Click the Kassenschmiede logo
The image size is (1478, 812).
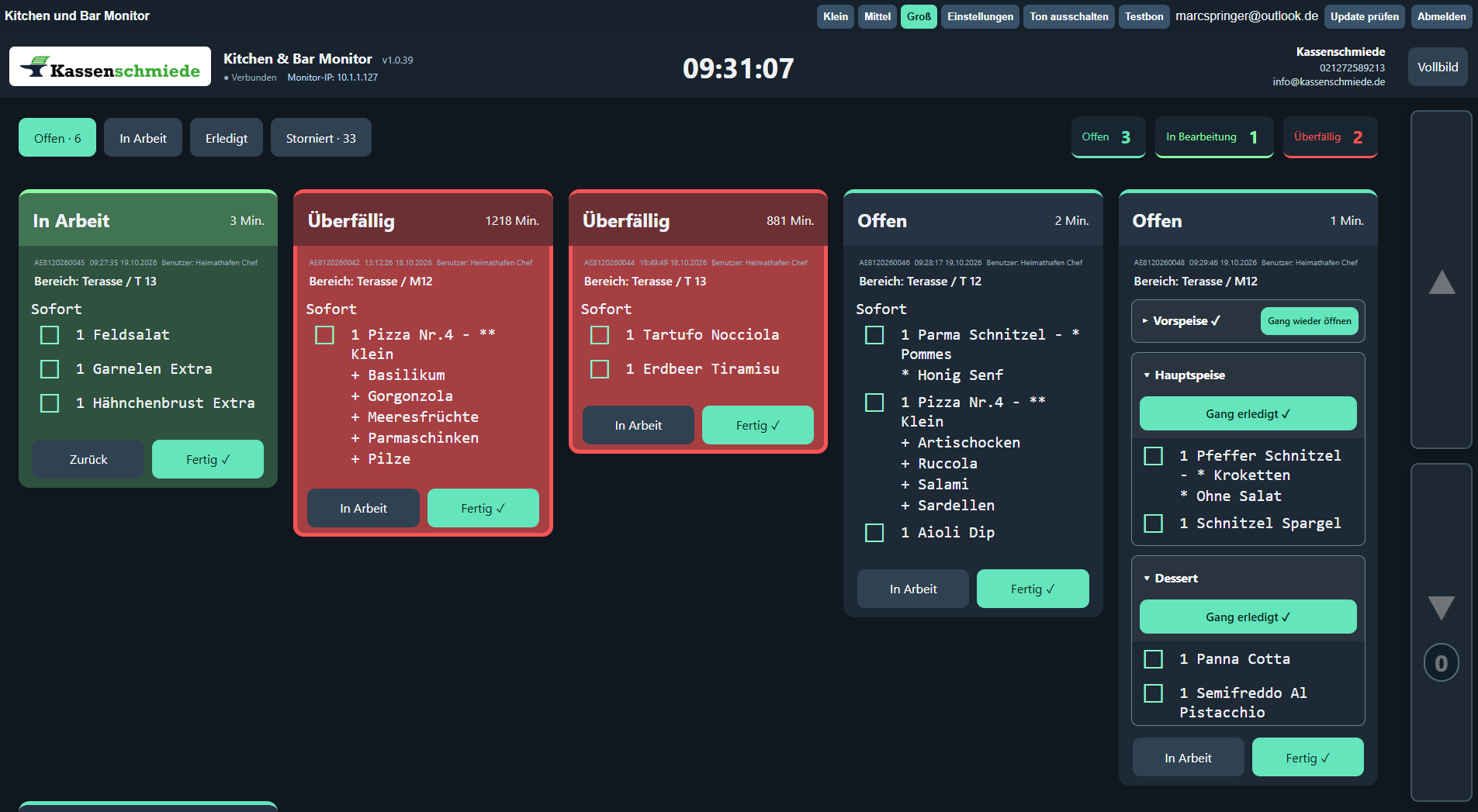coord(110,67)
